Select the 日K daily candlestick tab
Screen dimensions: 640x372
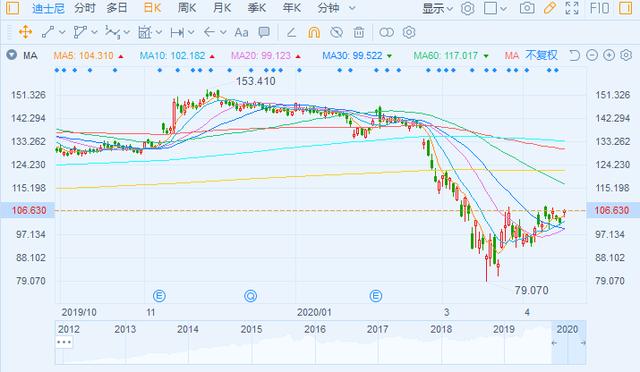tap(153, 8)
